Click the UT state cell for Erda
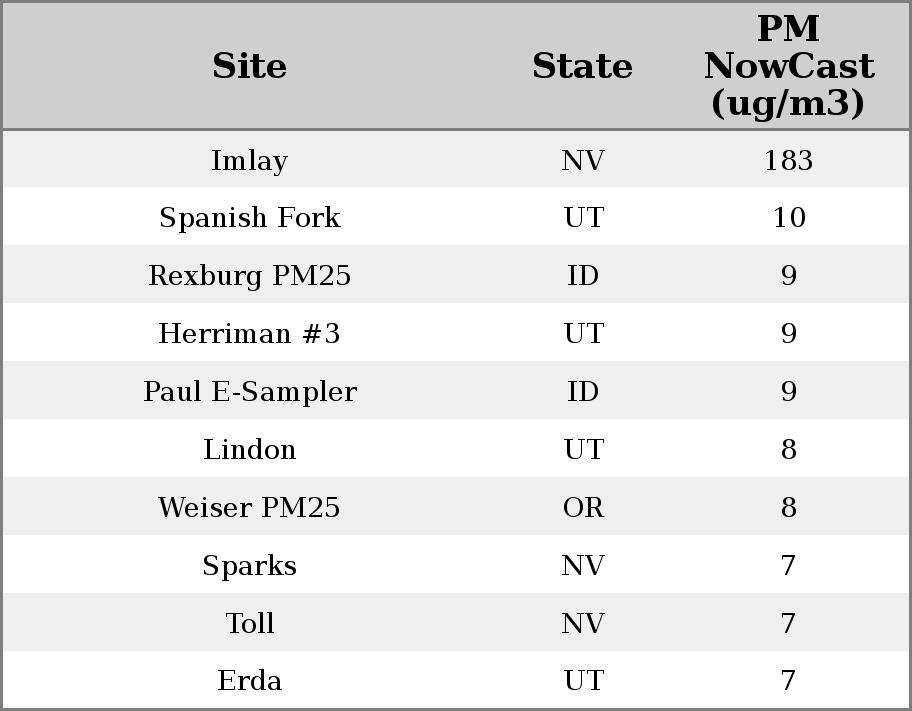 point(583,681)
